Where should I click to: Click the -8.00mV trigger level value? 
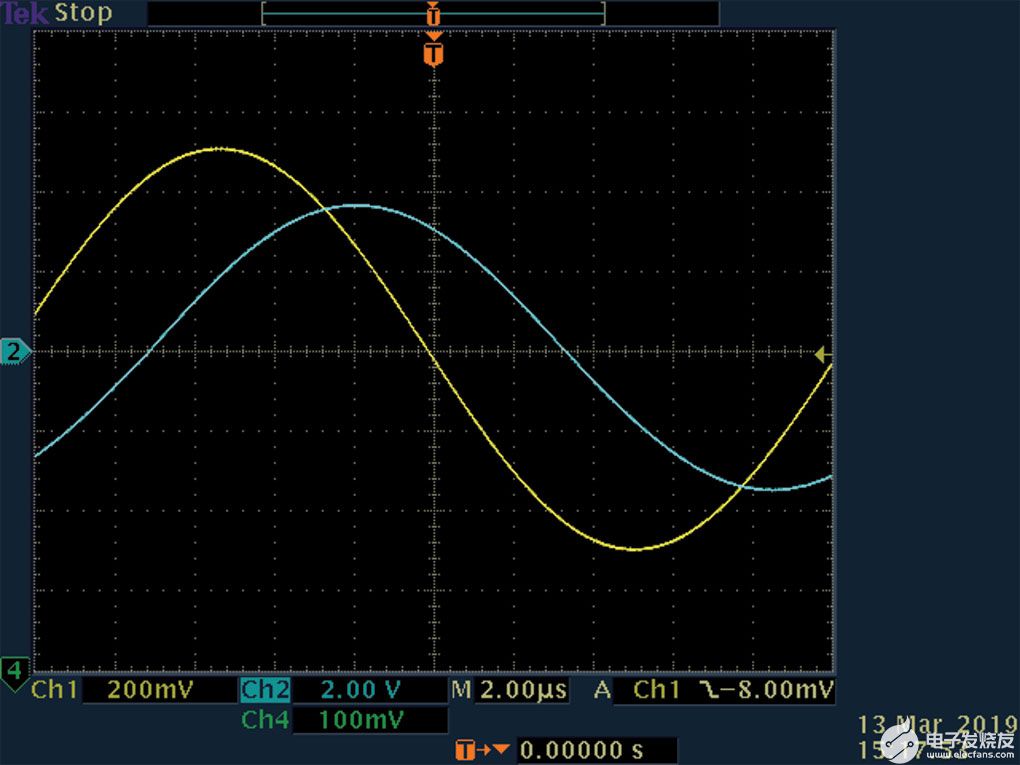pos(776,690)
